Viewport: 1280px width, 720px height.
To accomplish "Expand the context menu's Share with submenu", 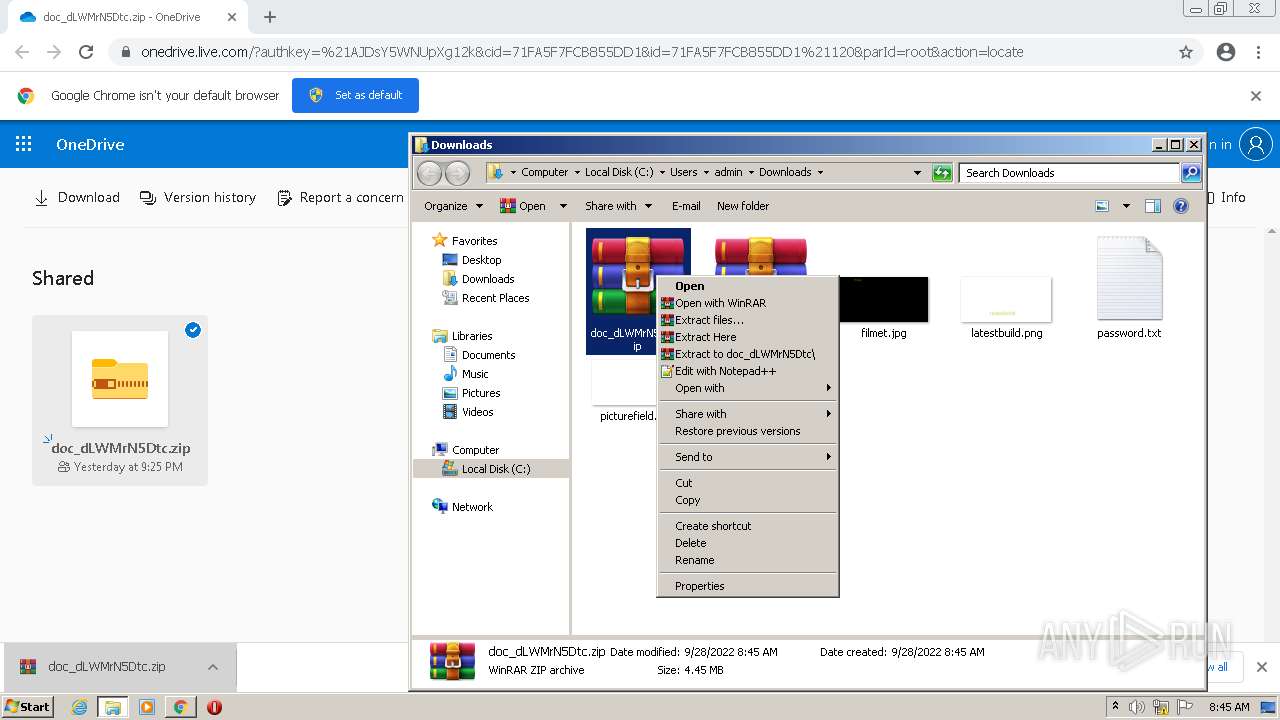I will point(747,414).
